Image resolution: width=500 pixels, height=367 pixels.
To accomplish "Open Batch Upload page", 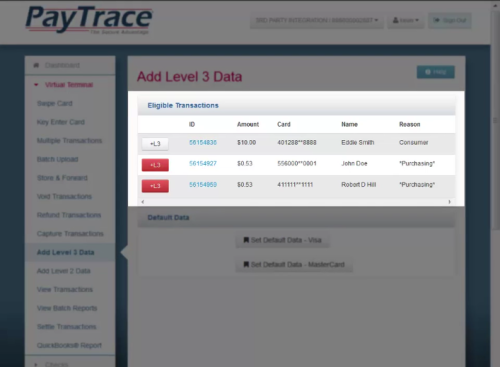I will [57, 159].
